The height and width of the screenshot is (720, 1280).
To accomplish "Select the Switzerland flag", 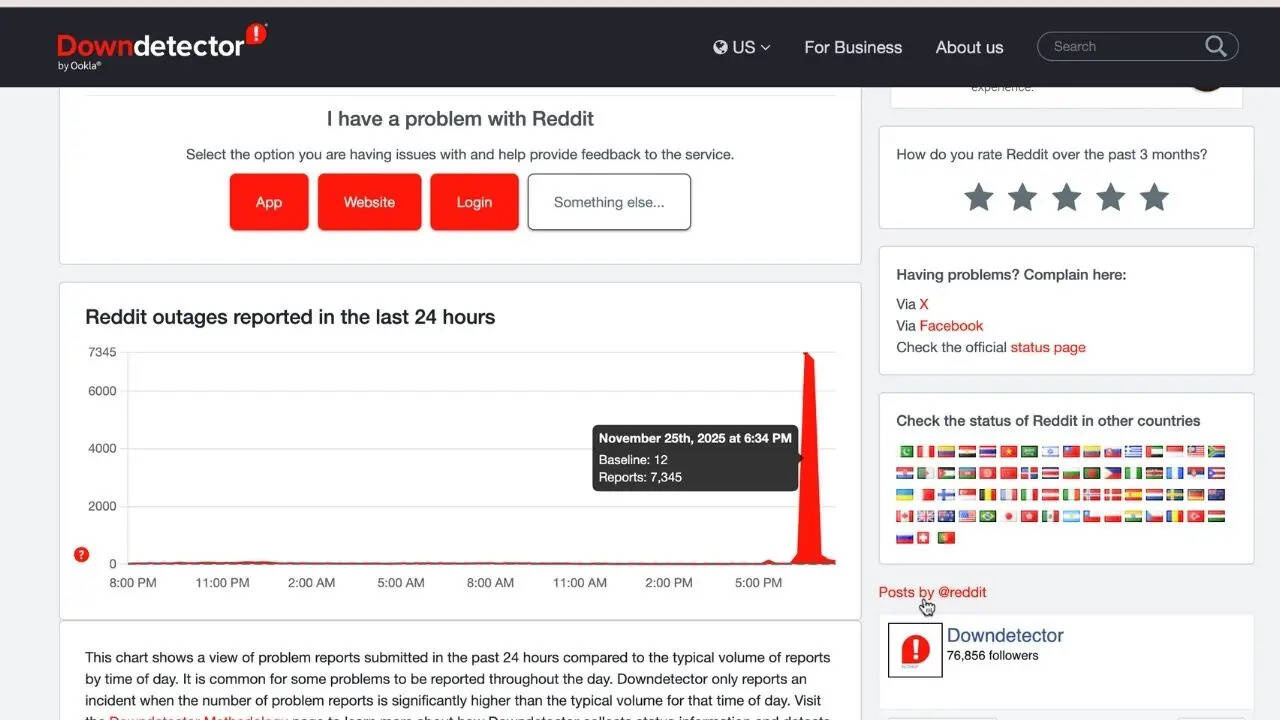I will point(926,538).
